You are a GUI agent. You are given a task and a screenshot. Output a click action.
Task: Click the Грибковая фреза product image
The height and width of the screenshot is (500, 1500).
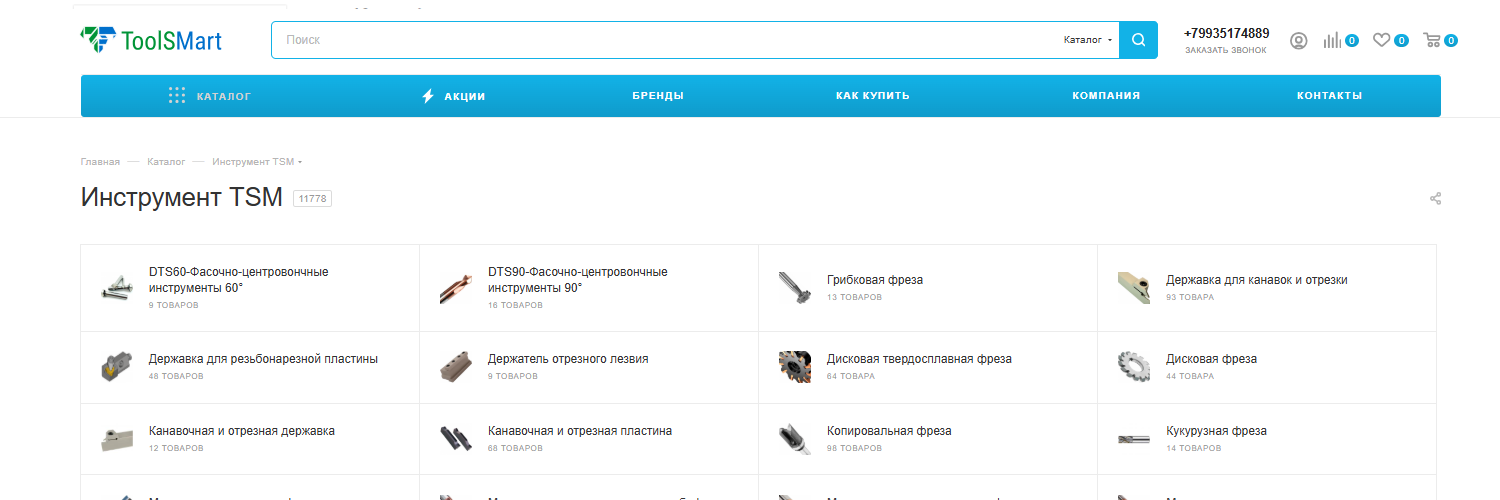coord(795,288)
